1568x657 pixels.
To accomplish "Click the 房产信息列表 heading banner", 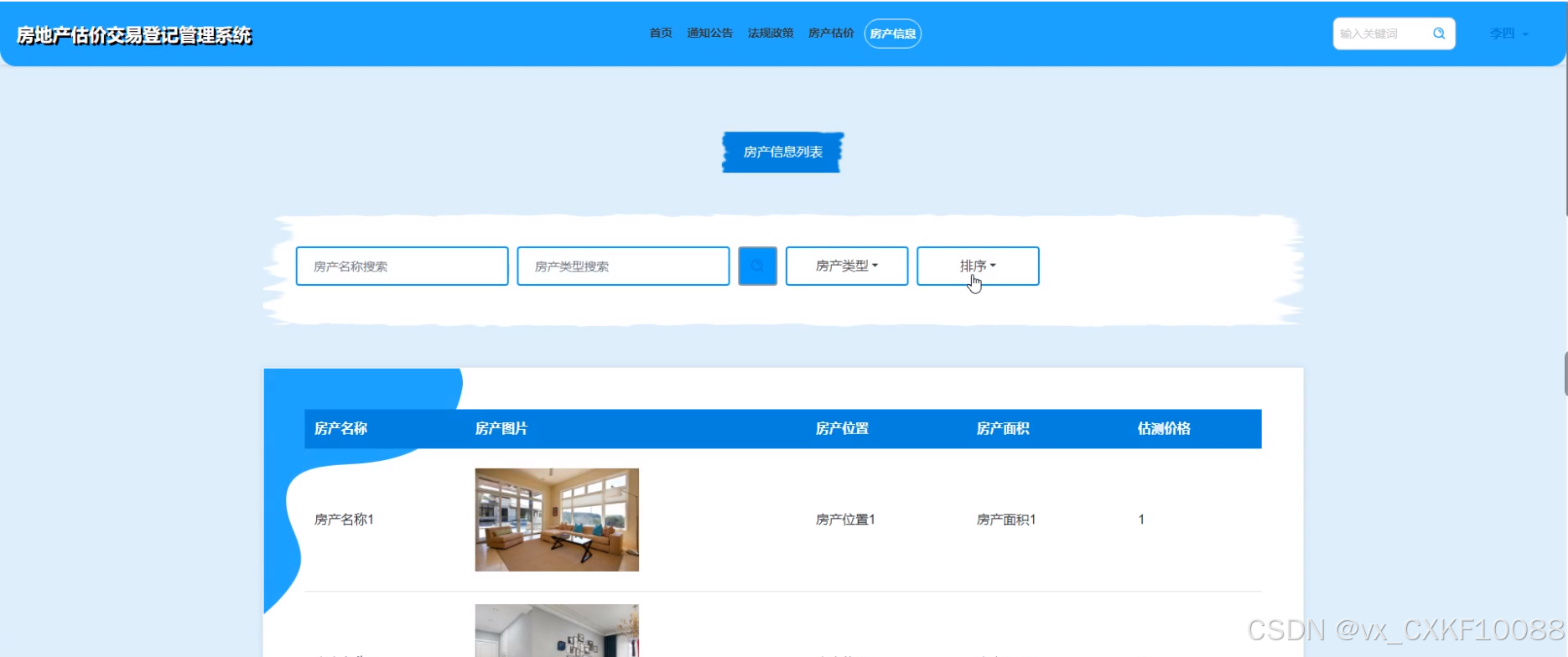I will (783, 152).
